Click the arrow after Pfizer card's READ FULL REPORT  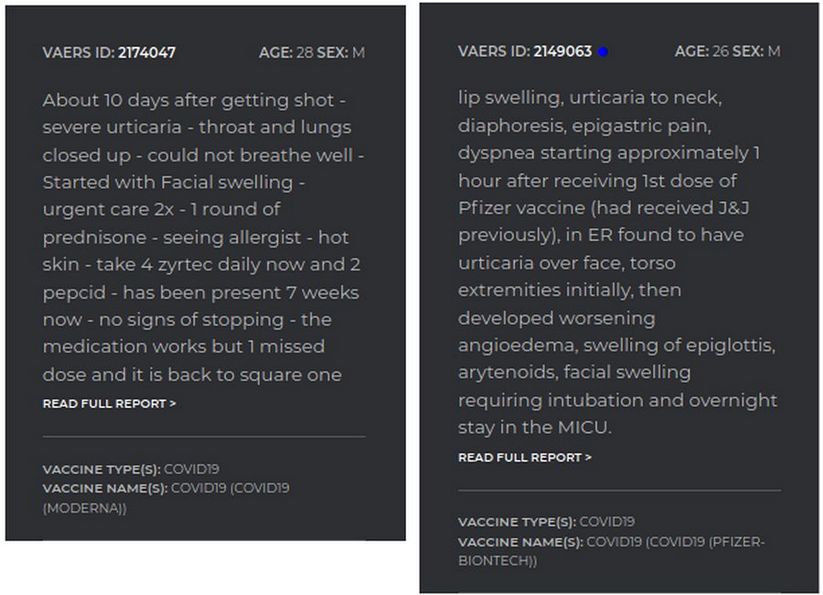[588, 458]
